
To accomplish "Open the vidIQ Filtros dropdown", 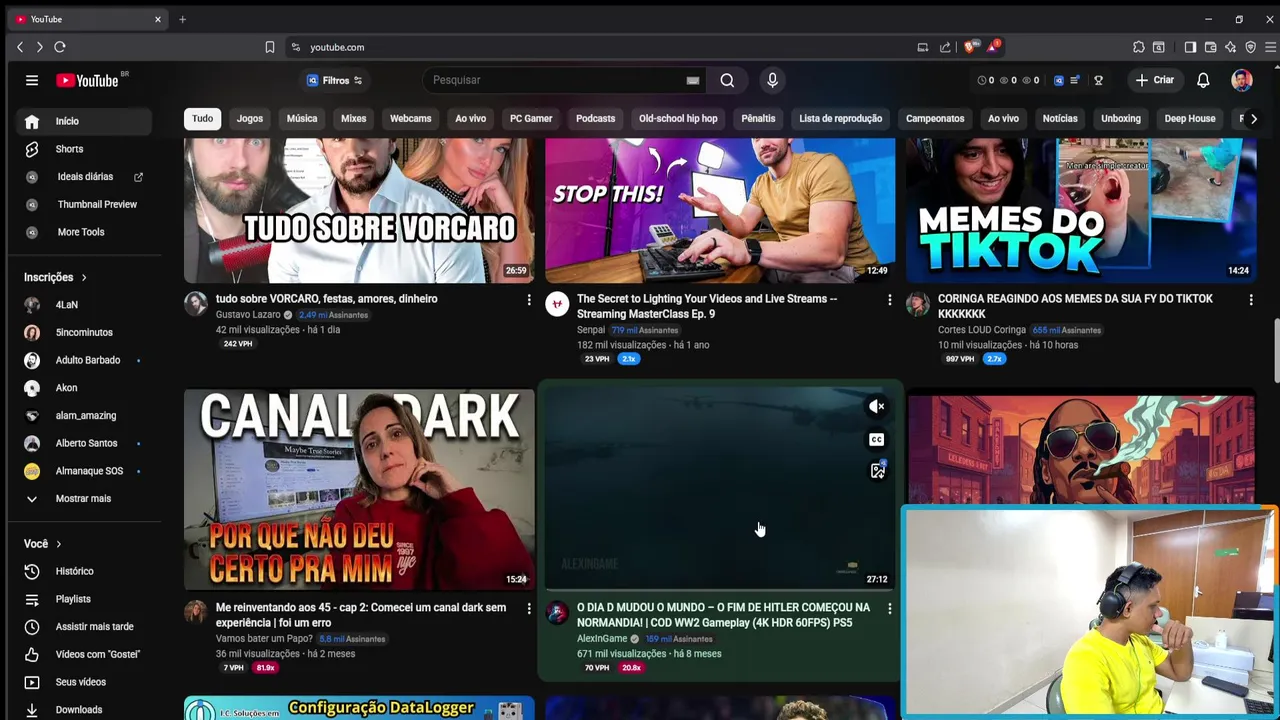I will (x=335, y=80).
